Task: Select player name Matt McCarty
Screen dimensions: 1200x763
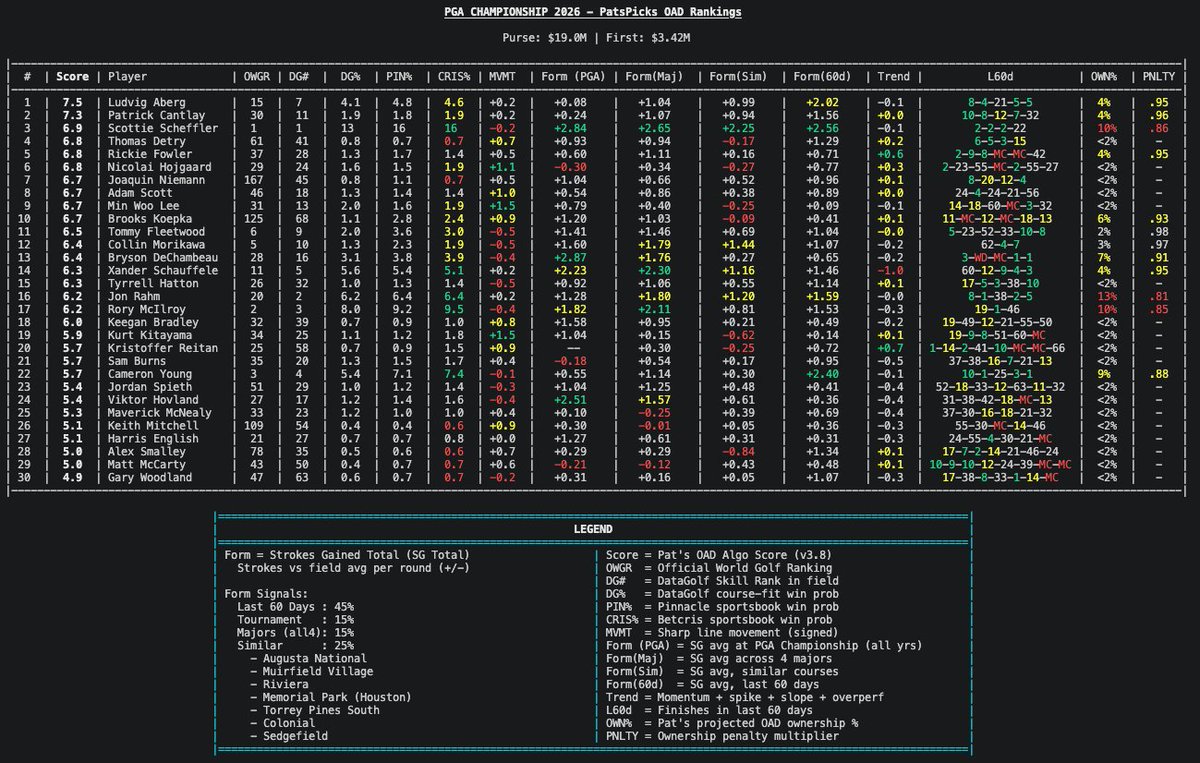Action: pos(151,466)
